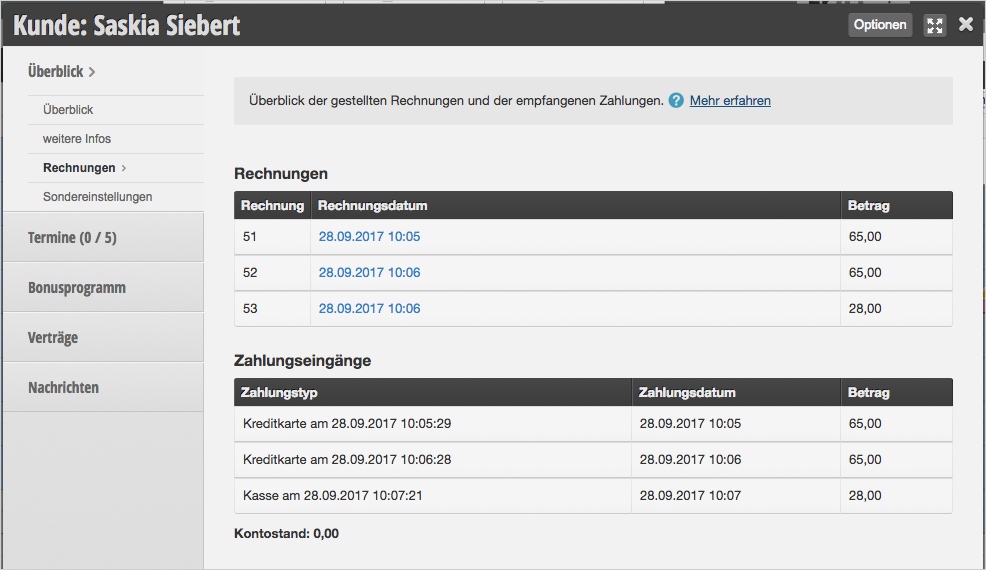
Task: Open the Optionen menu
Action: point(880,25)
